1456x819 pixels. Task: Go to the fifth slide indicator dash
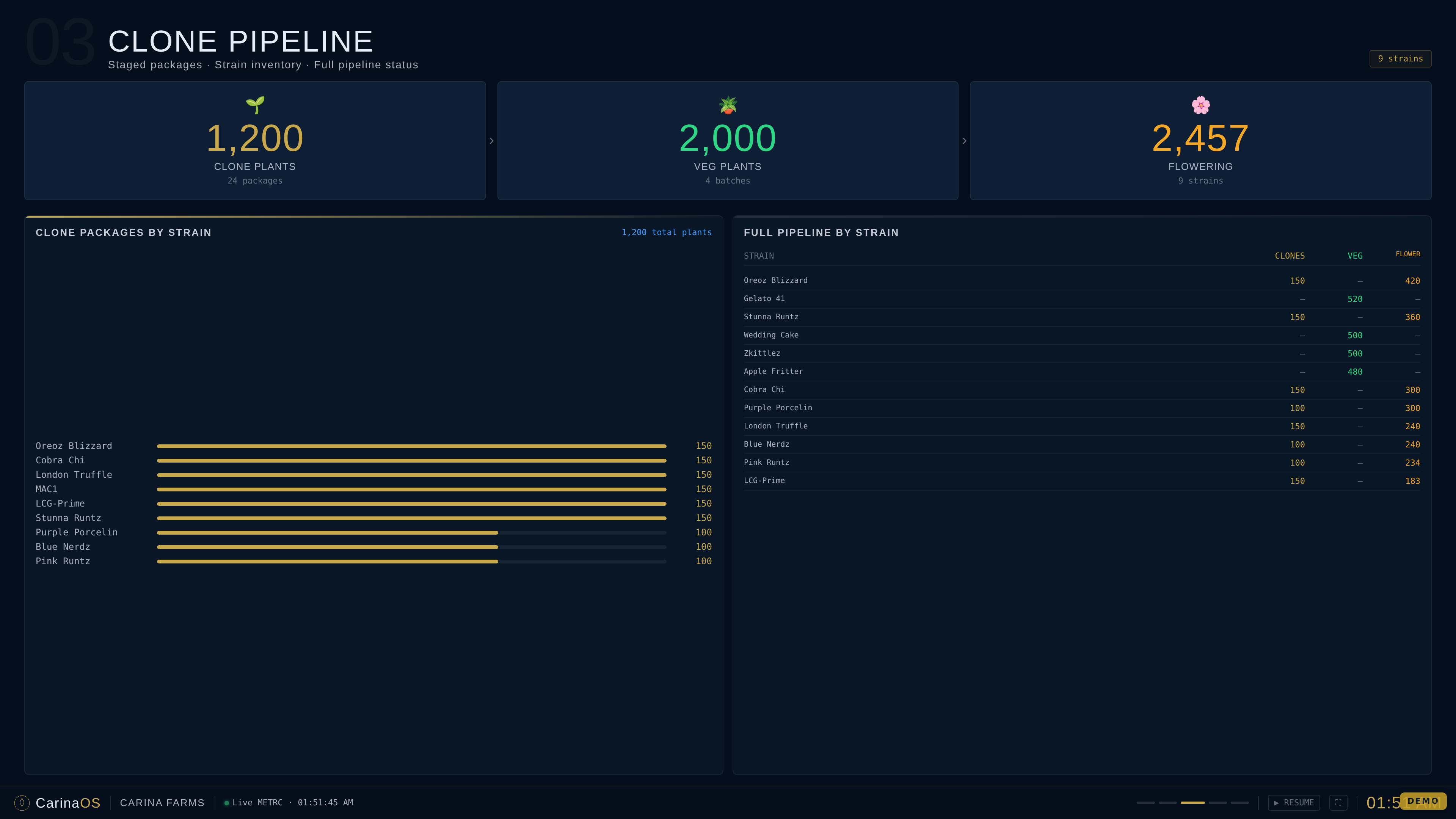(x=1239, y=803)
